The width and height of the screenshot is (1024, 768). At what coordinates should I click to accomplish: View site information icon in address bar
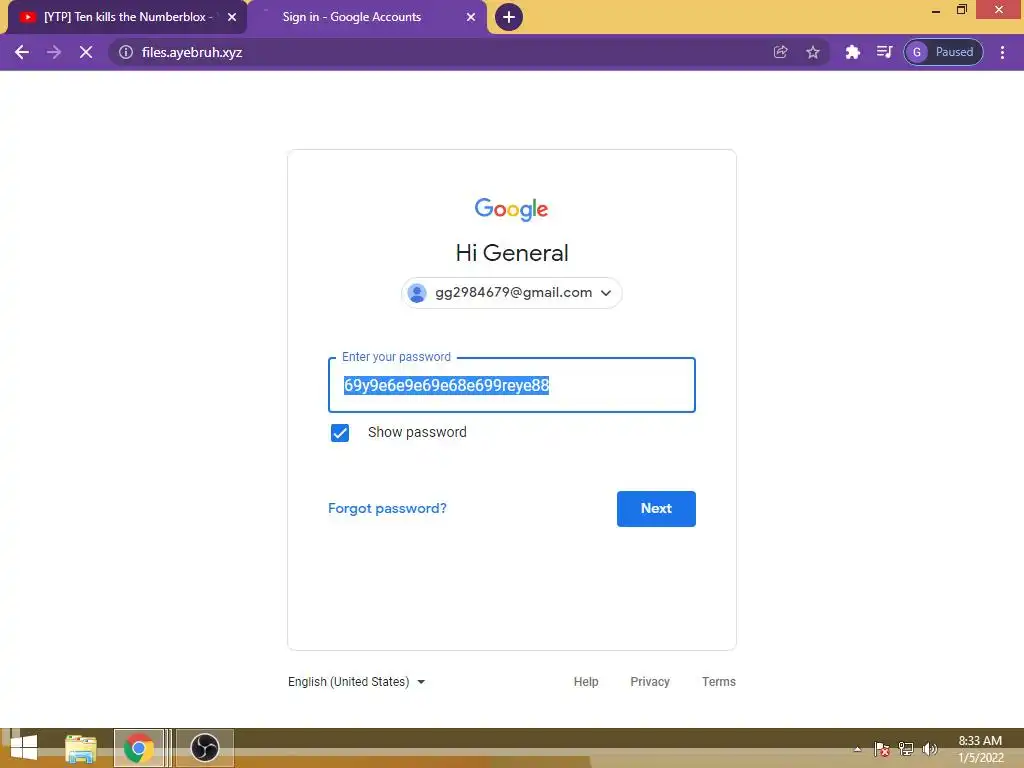[x=126, y=52]
